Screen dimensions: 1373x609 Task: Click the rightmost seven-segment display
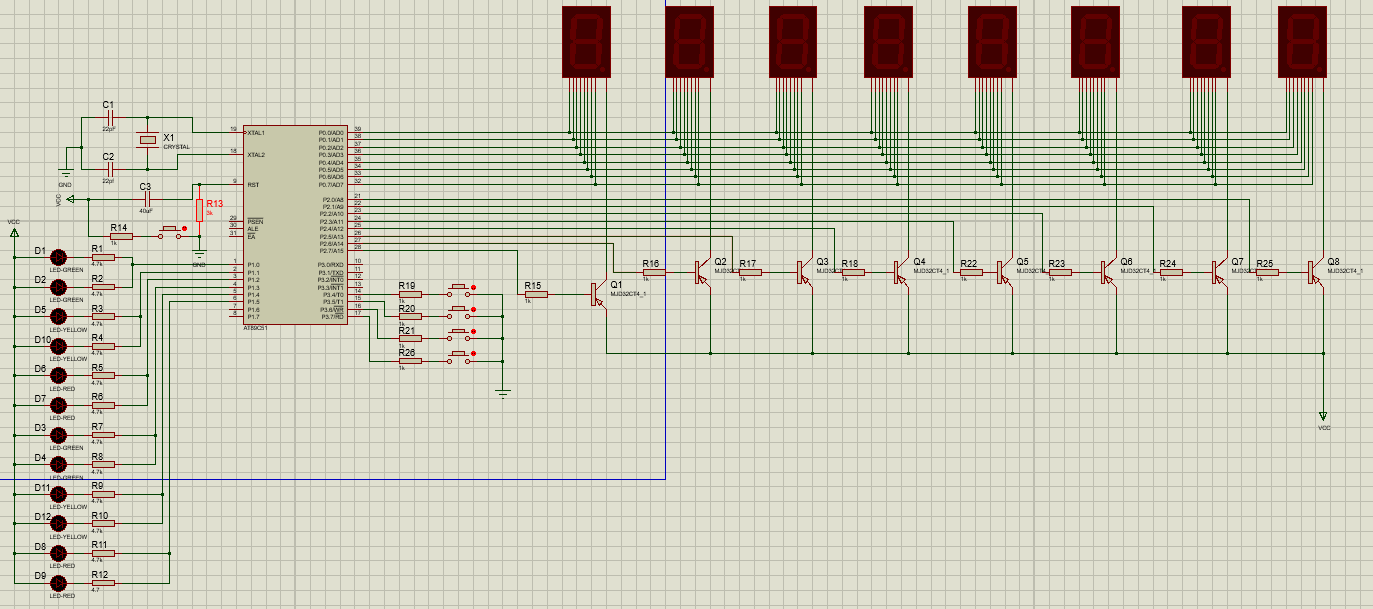point(1304,40)
